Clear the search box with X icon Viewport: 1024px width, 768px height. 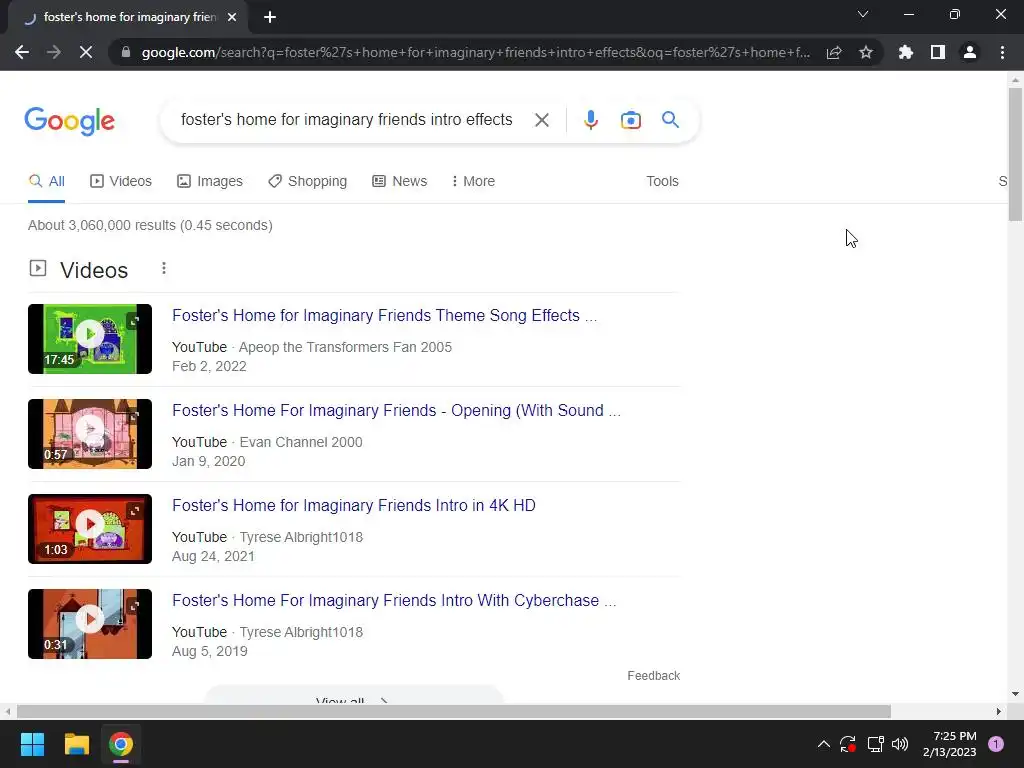pyautogui.click(x=541, y=120)
